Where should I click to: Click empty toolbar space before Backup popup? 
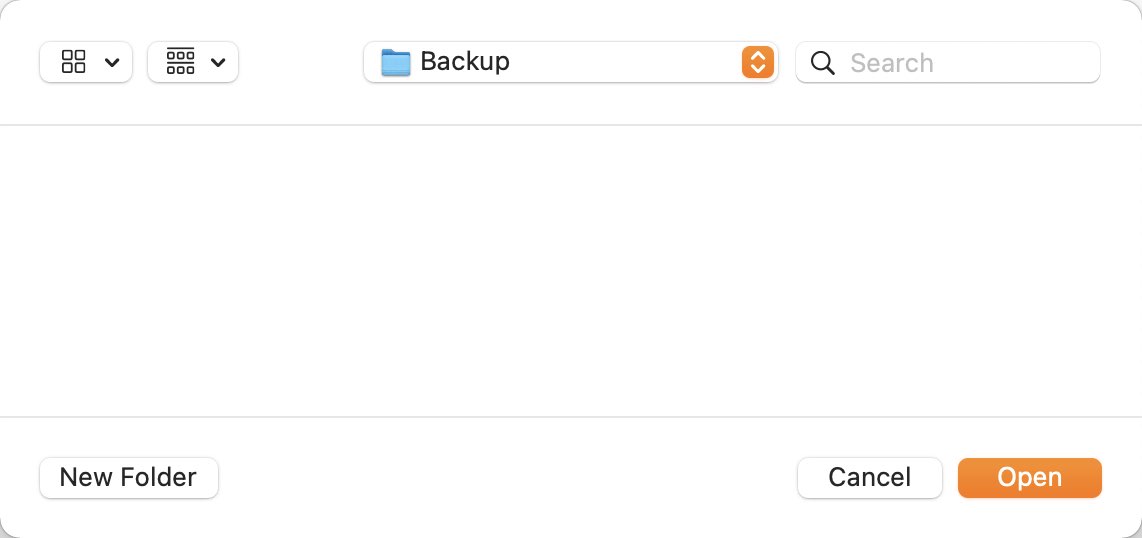[x=301, y=62]
